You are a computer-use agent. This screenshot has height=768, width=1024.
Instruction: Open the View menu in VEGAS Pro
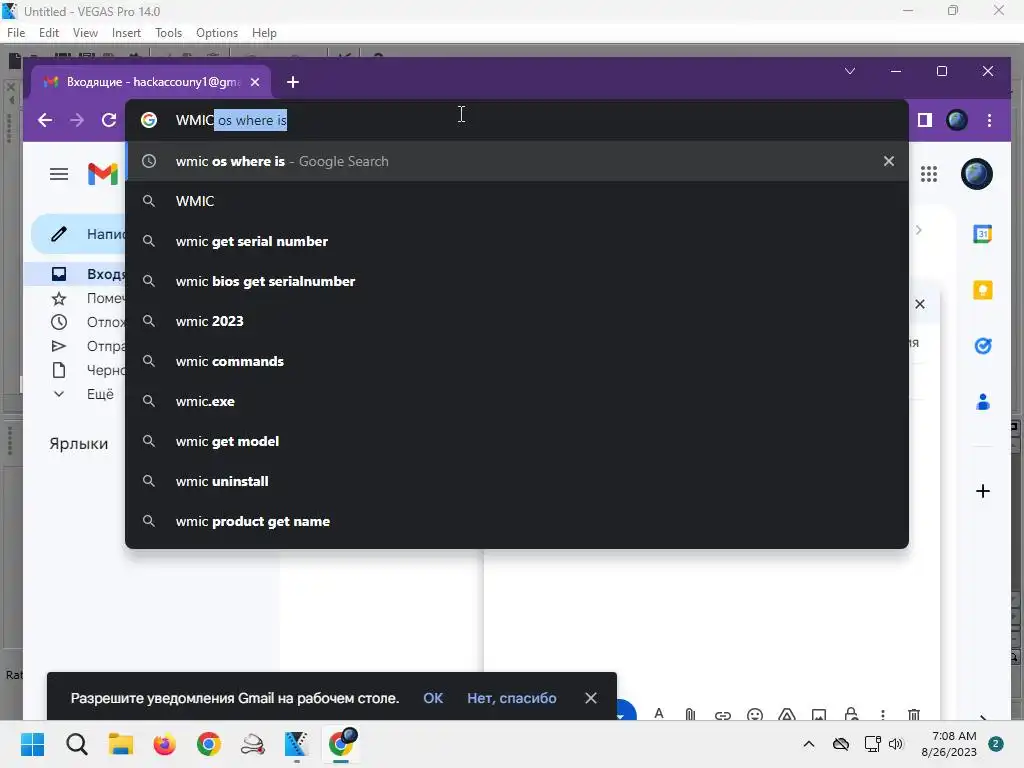[85, 33]
